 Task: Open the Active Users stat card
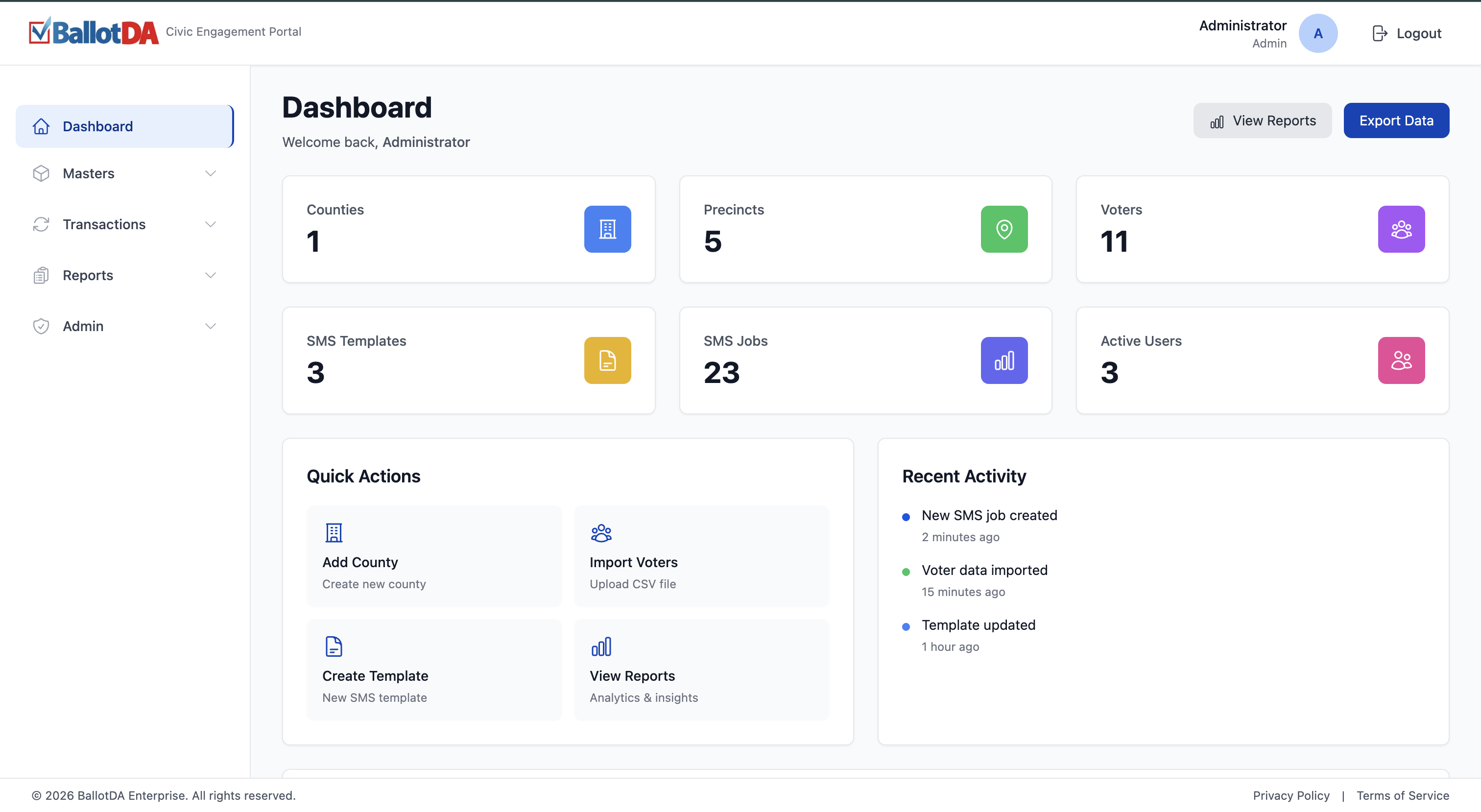point(1263,360)
